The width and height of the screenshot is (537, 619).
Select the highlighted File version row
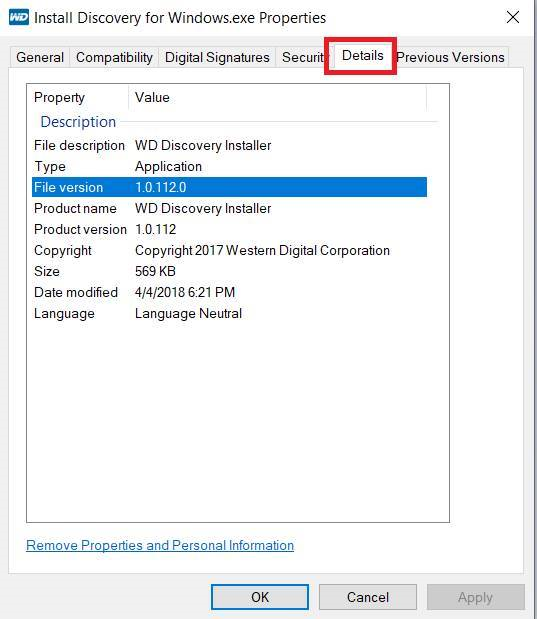(x=229, y=188)
